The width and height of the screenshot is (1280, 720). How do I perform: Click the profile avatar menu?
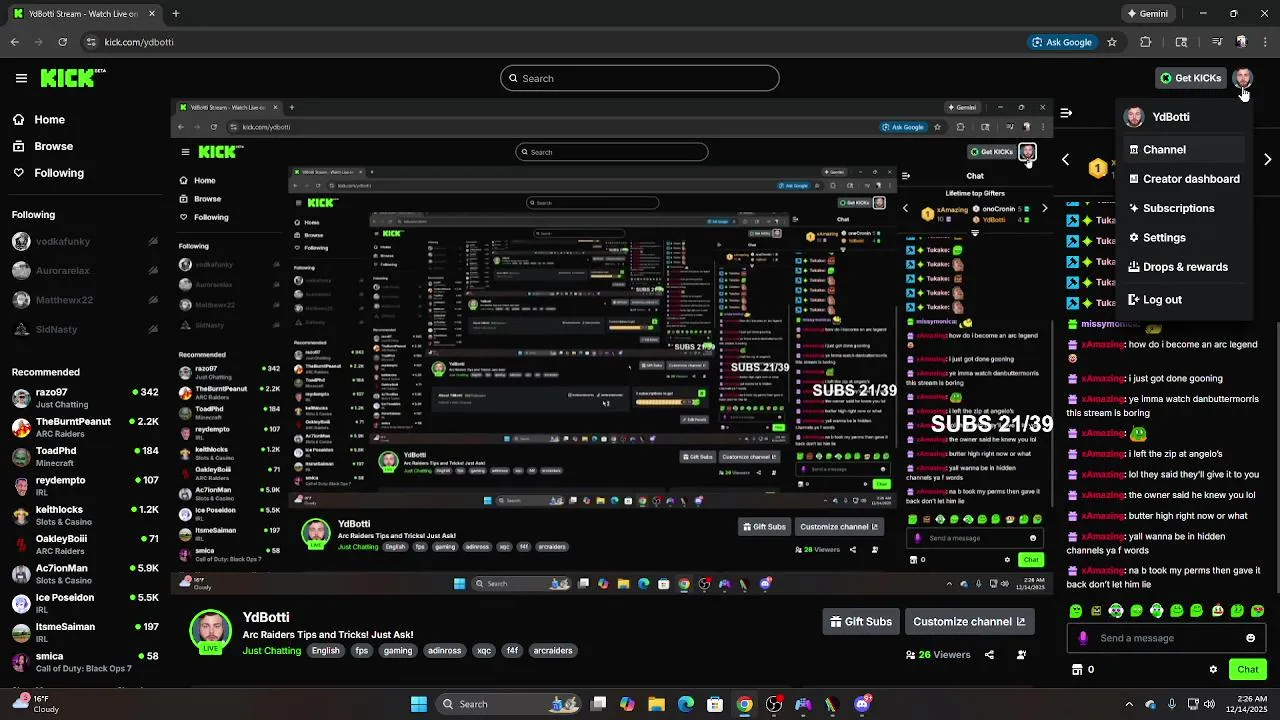1242,78
